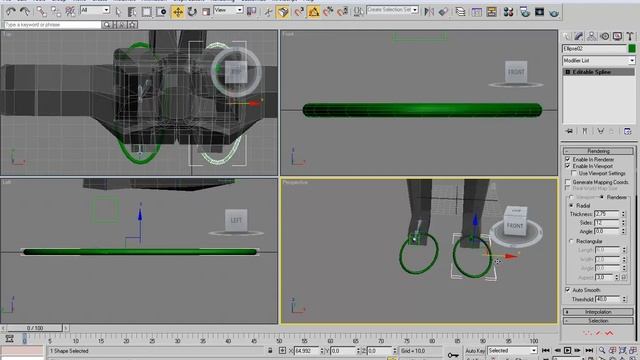The width and height of the screenshot is (640, 360).
Task: Select the Radial radio button
Action: pyautogui.click(x=571, y=205)
